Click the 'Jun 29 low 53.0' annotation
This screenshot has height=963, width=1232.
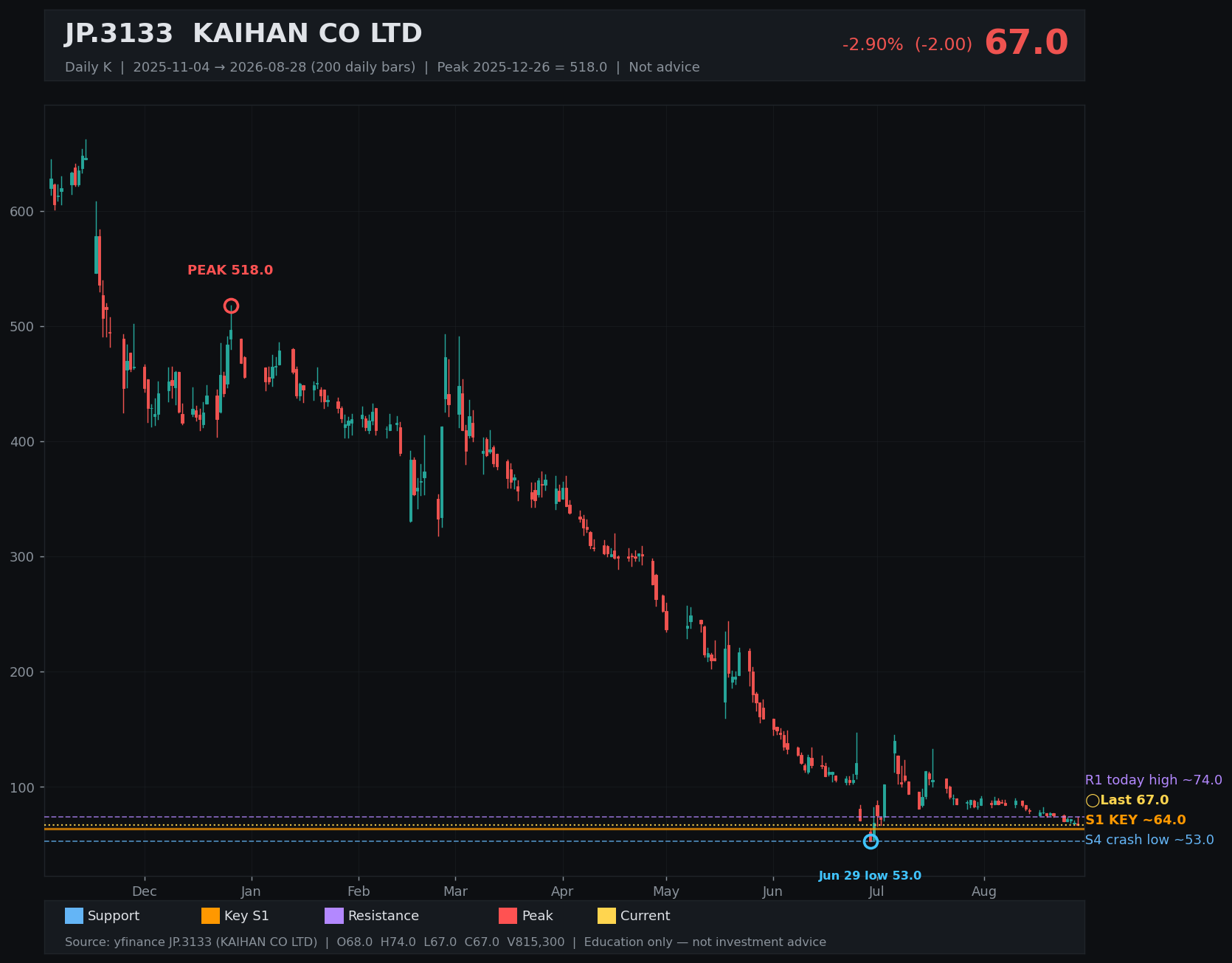pos(870,876)
